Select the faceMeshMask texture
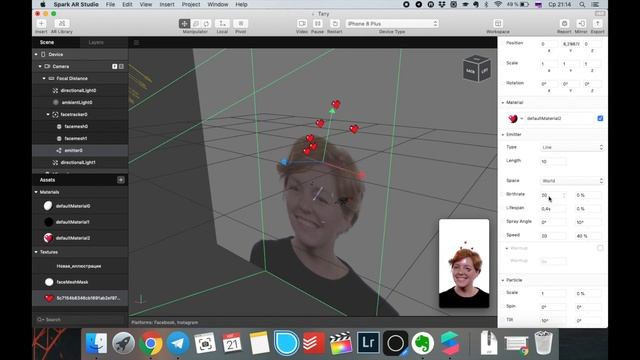Viewport: 640px width, 360px height. (72, 282)
